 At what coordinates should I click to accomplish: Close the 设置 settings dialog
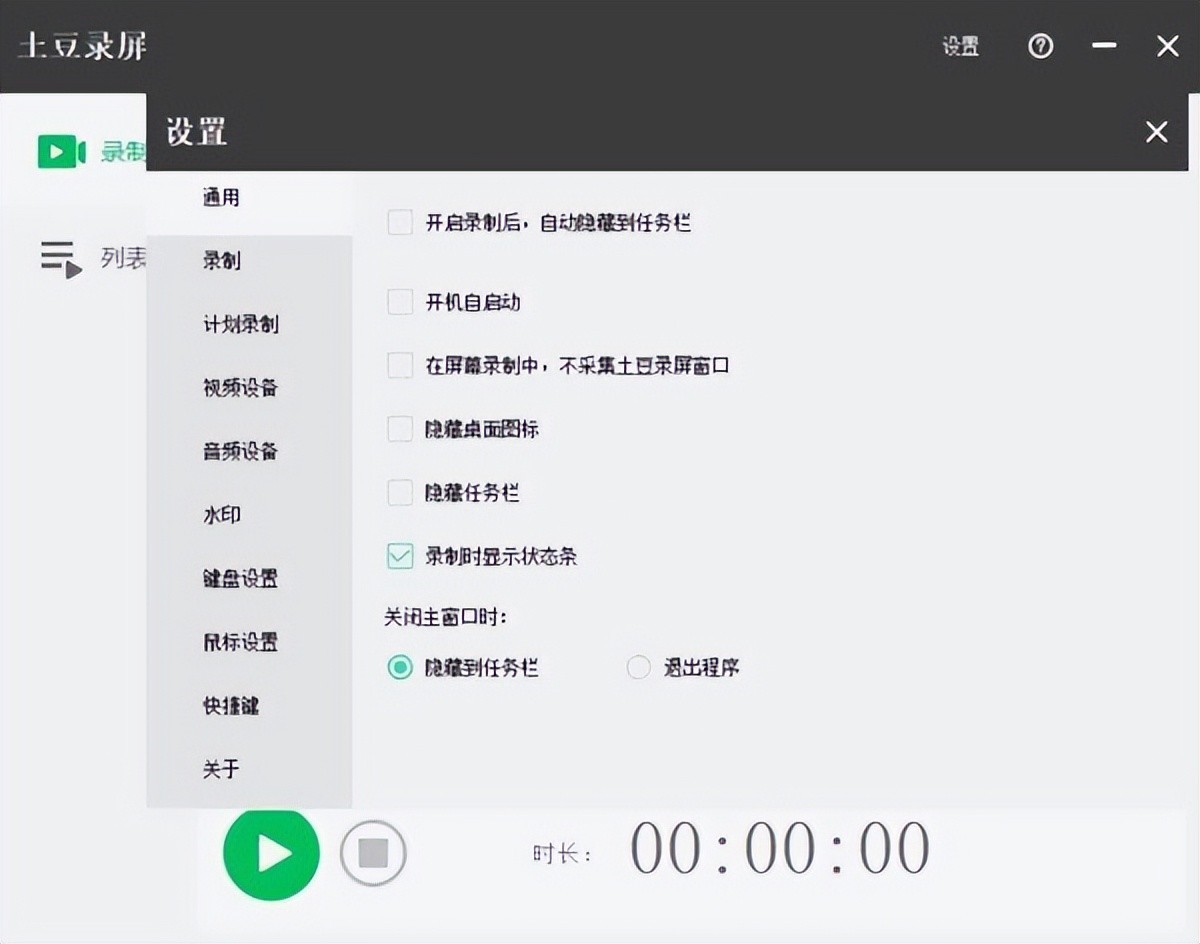(1157, 132)
